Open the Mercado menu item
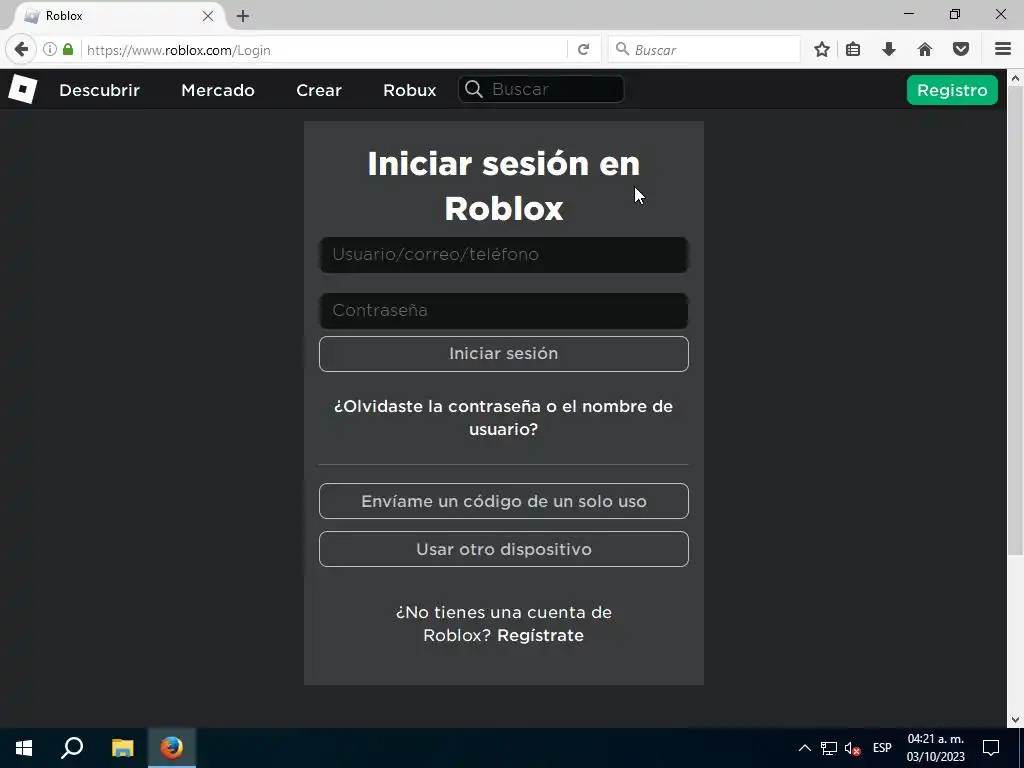This screenshot has width=1024, height=768. click(x=217, y=90)
